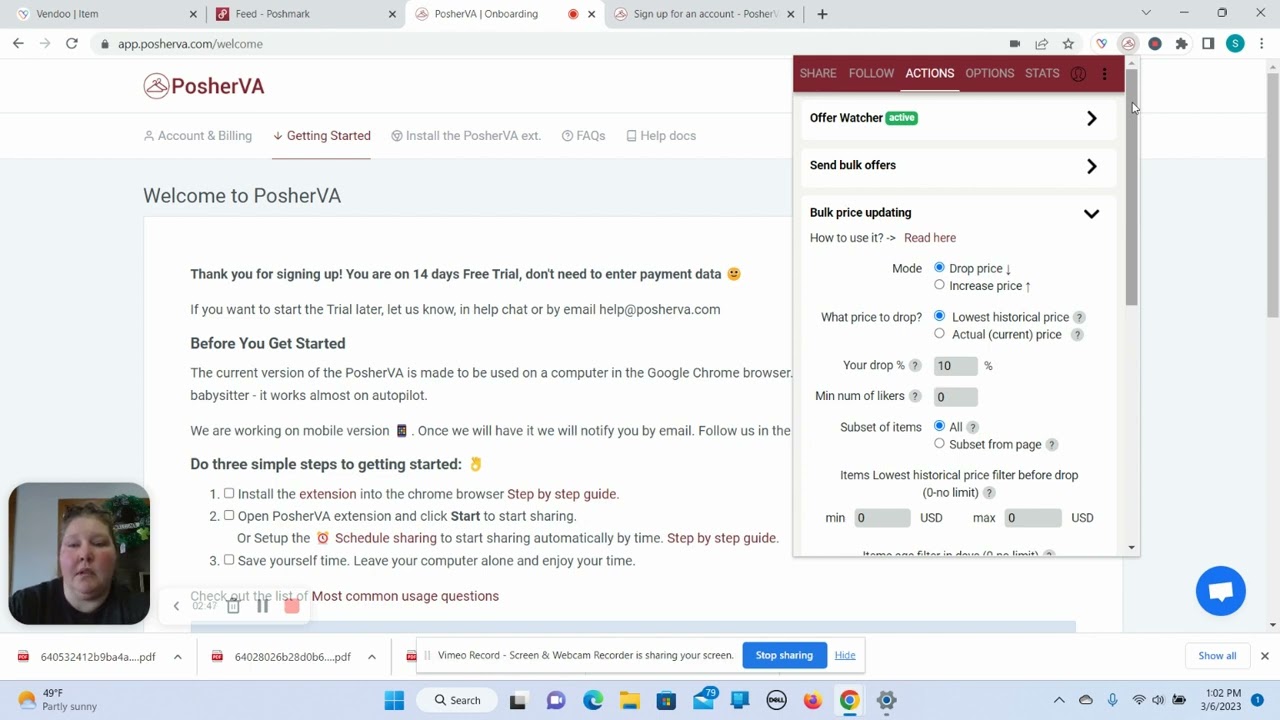The image size is (1280, 720).
Task: Stop the Vimeo recording with the red square
Action: 292,606
